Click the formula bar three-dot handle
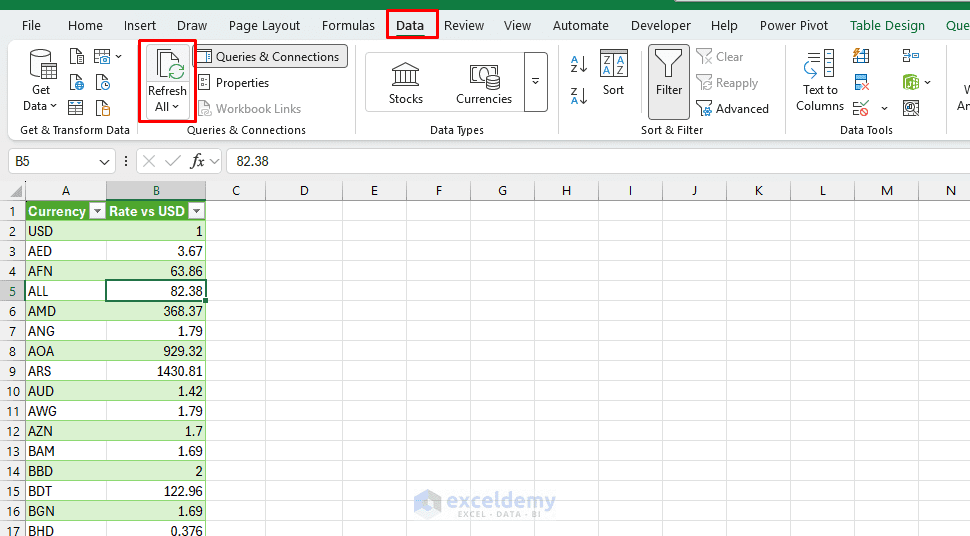 (126, 162)
